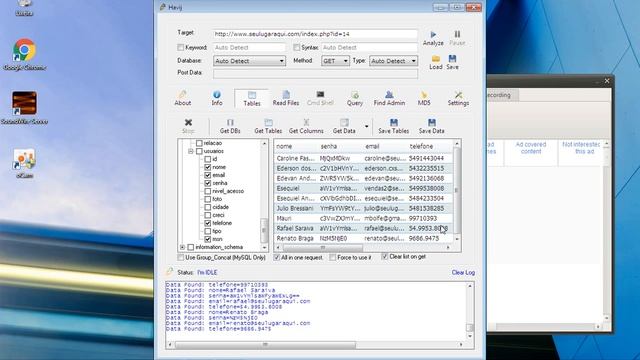This screenshot has height=360, width=640.
Task: Toggle All in one request checkbox
Action: (x=277, y=258)
